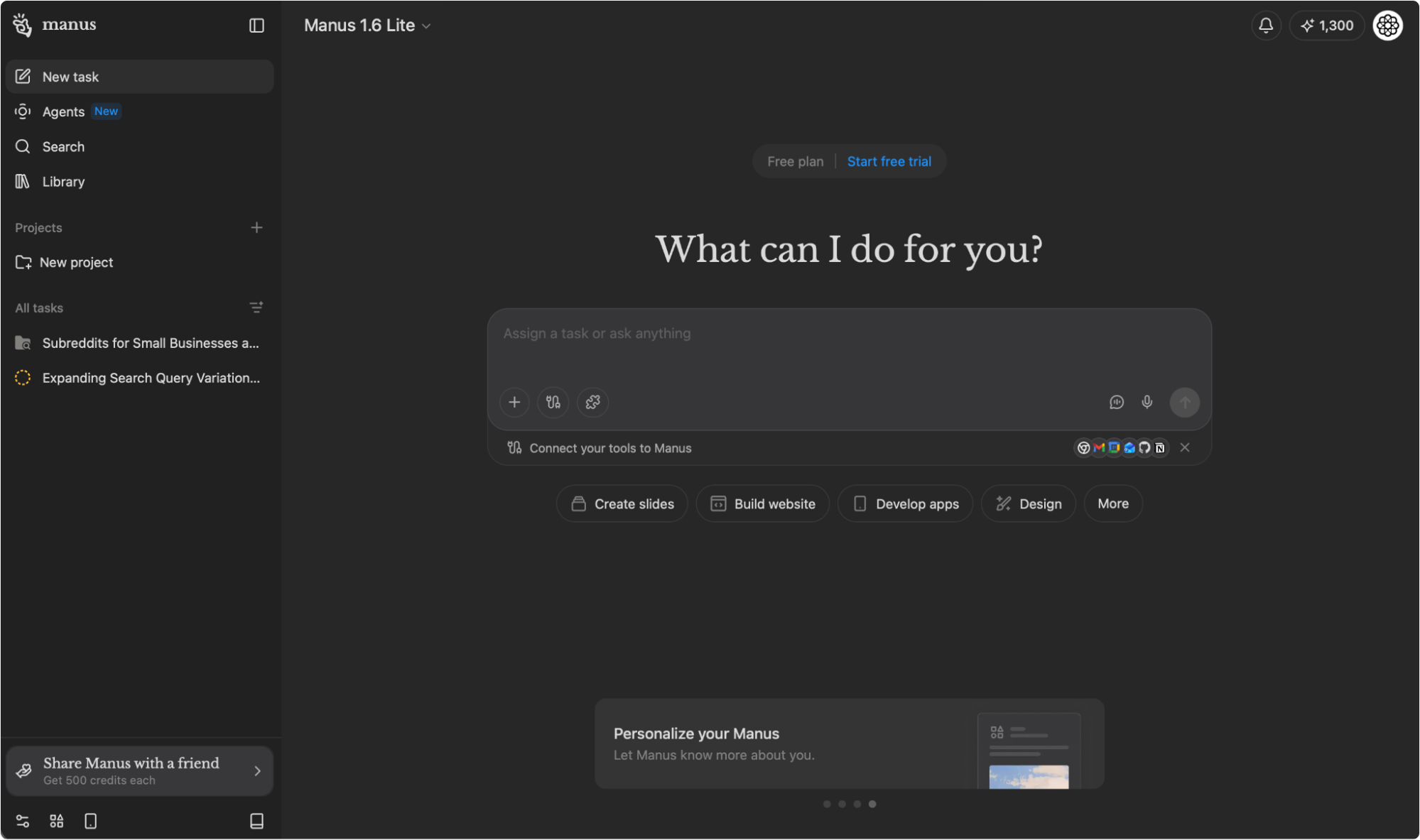Image resolution: width=1420 pixels, height=840 pixels.
Task: Click the GitHub connector icon in the banner
Action: pos(1144,447)
